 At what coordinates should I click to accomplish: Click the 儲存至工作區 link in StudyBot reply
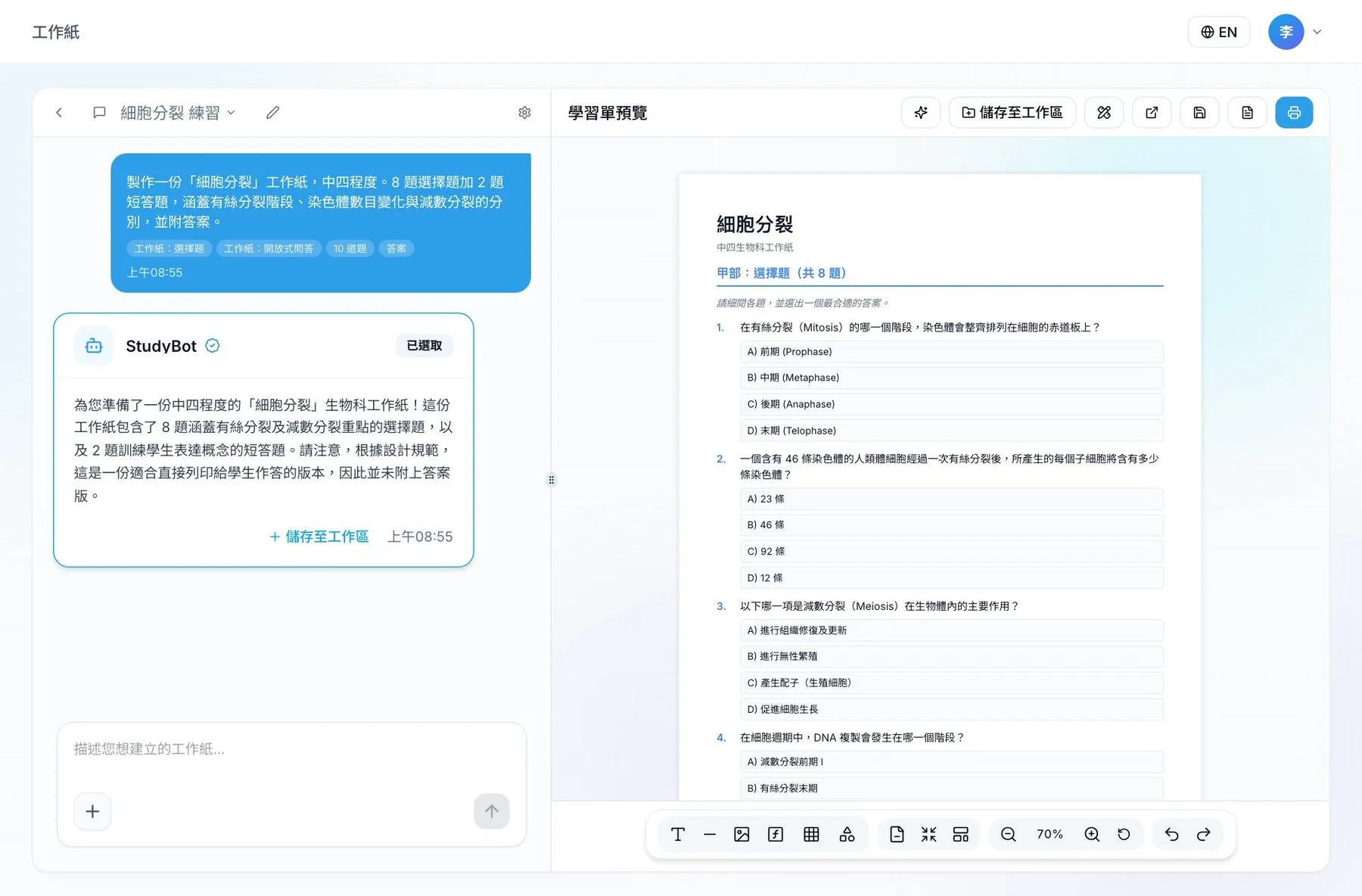pos(319,537)
